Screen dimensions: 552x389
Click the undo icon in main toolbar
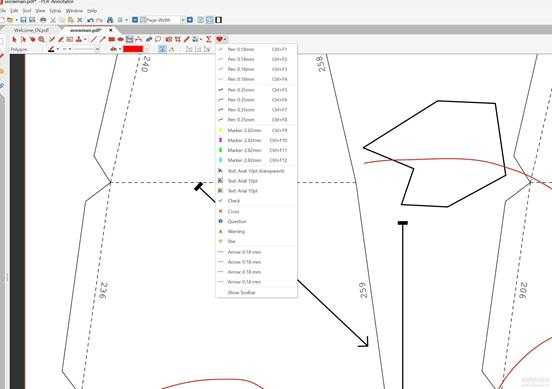tap(90, 20)
